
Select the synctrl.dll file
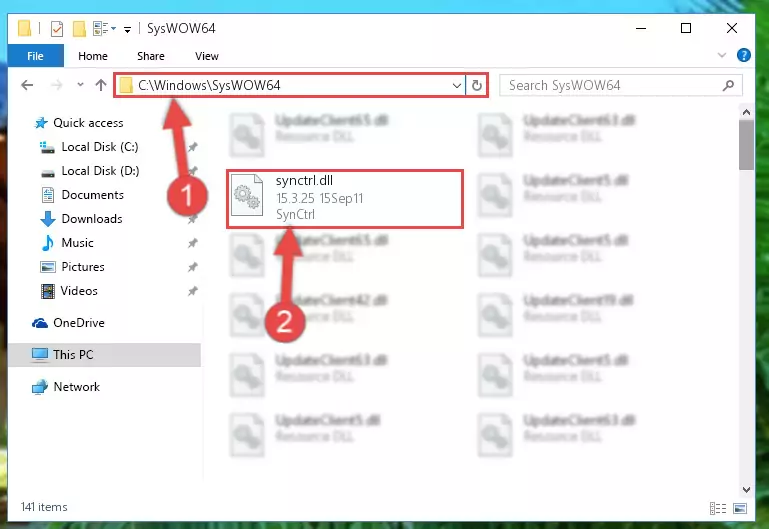[x=345, y=199]
